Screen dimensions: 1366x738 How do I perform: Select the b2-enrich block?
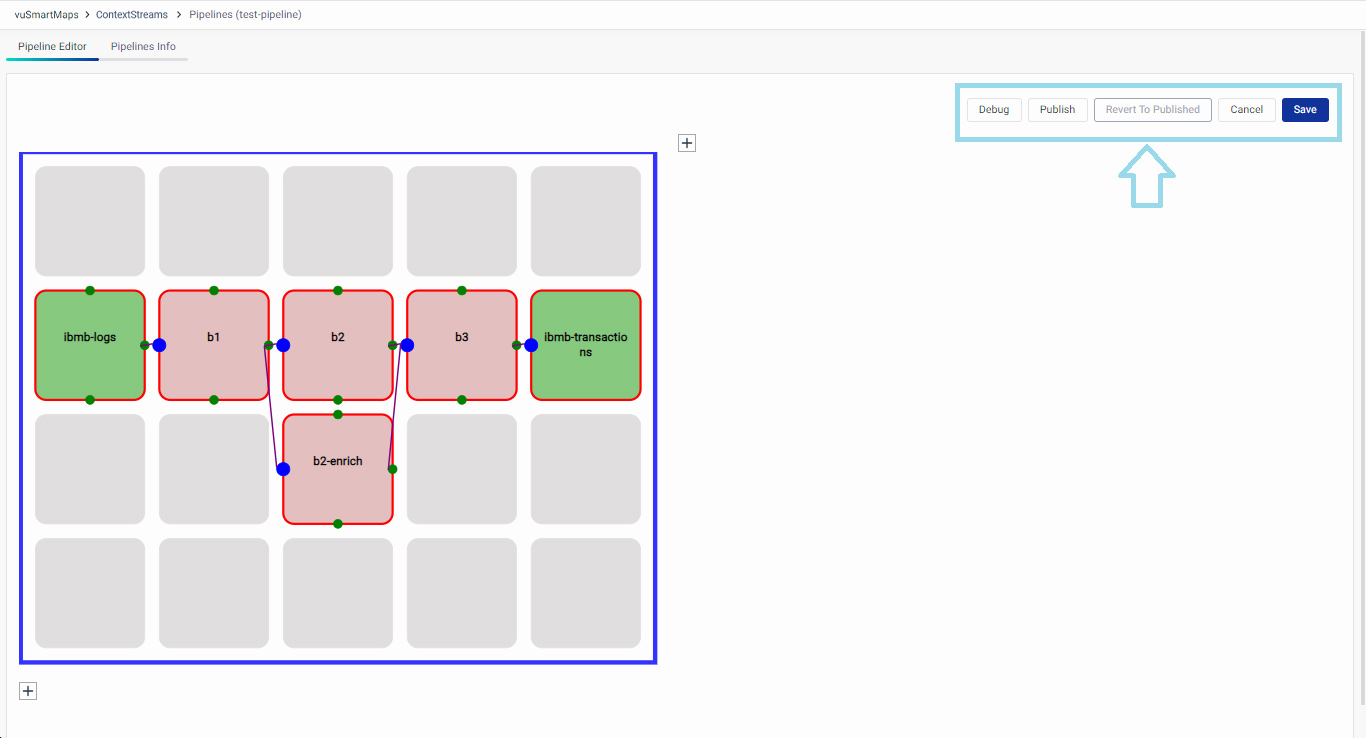click(x=338, y=462)
